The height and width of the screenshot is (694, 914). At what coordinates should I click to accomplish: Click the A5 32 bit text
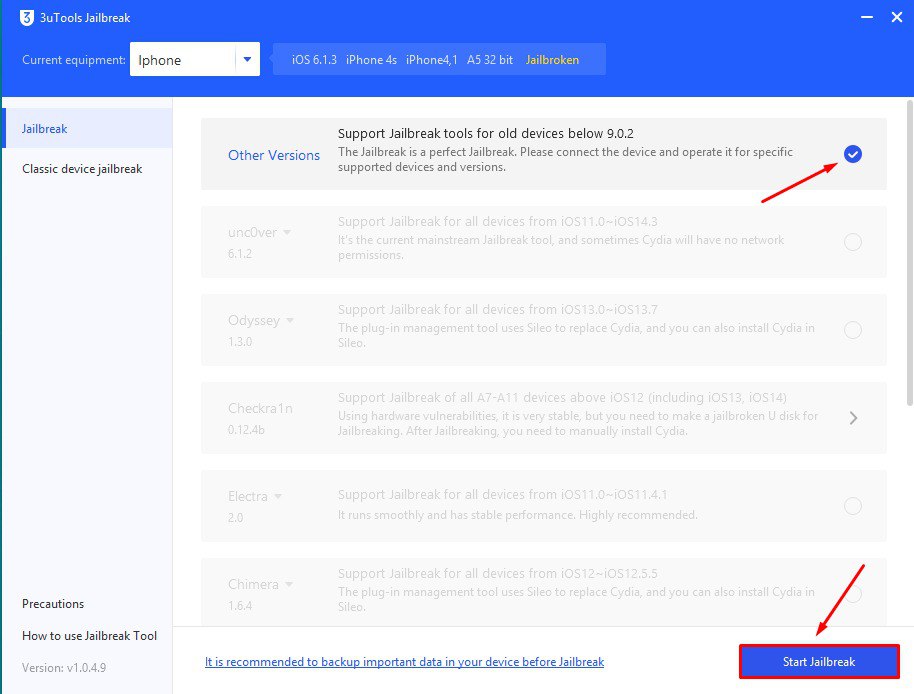click(x=490, y=59)
